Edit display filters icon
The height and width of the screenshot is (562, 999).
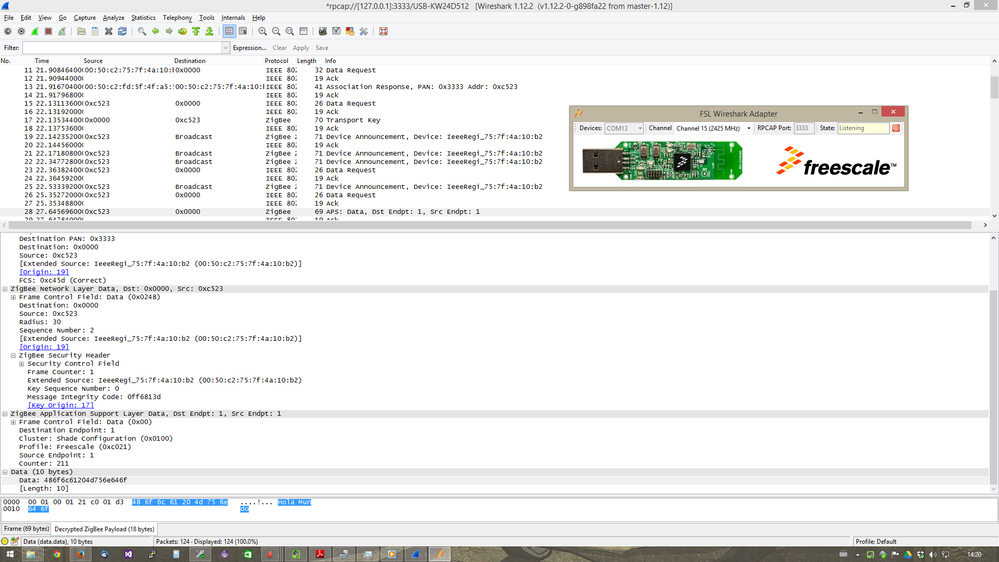(336, 31)
